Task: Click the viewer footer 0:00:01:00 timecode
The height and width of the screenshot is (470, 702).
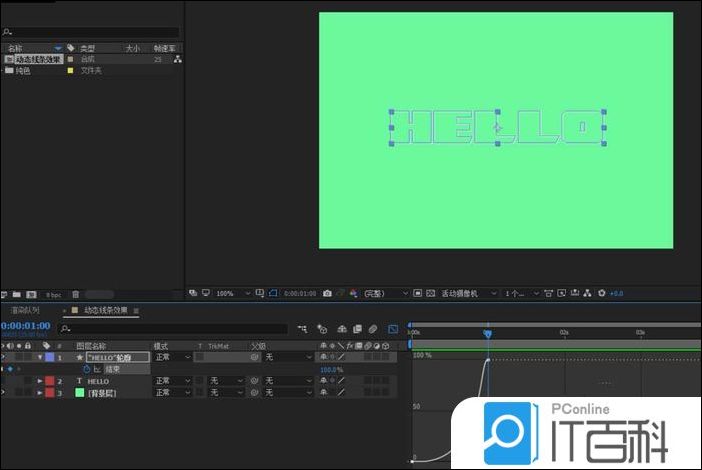Action: point(300,294)
